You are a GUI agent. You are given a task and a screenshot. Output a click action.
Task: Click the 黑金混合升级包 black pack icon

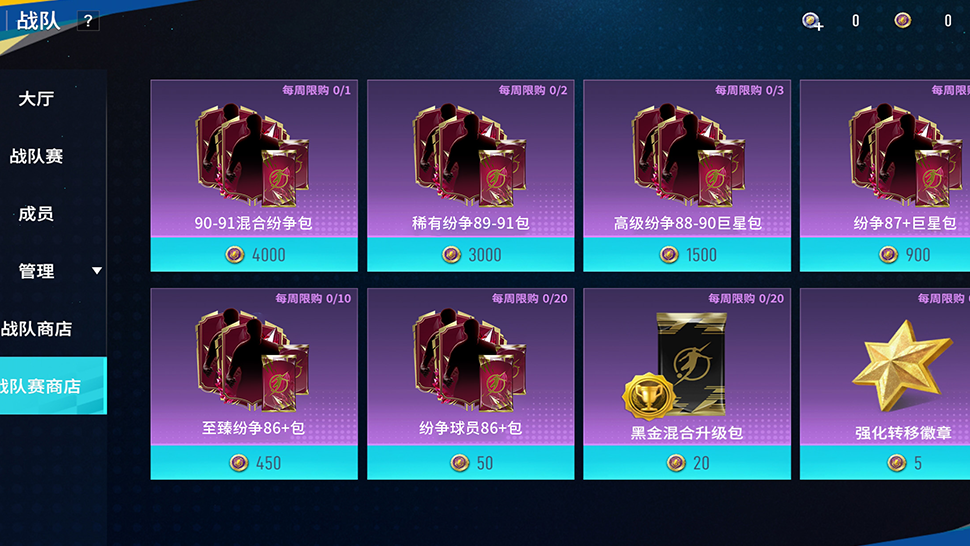click(x=676, y=366)
